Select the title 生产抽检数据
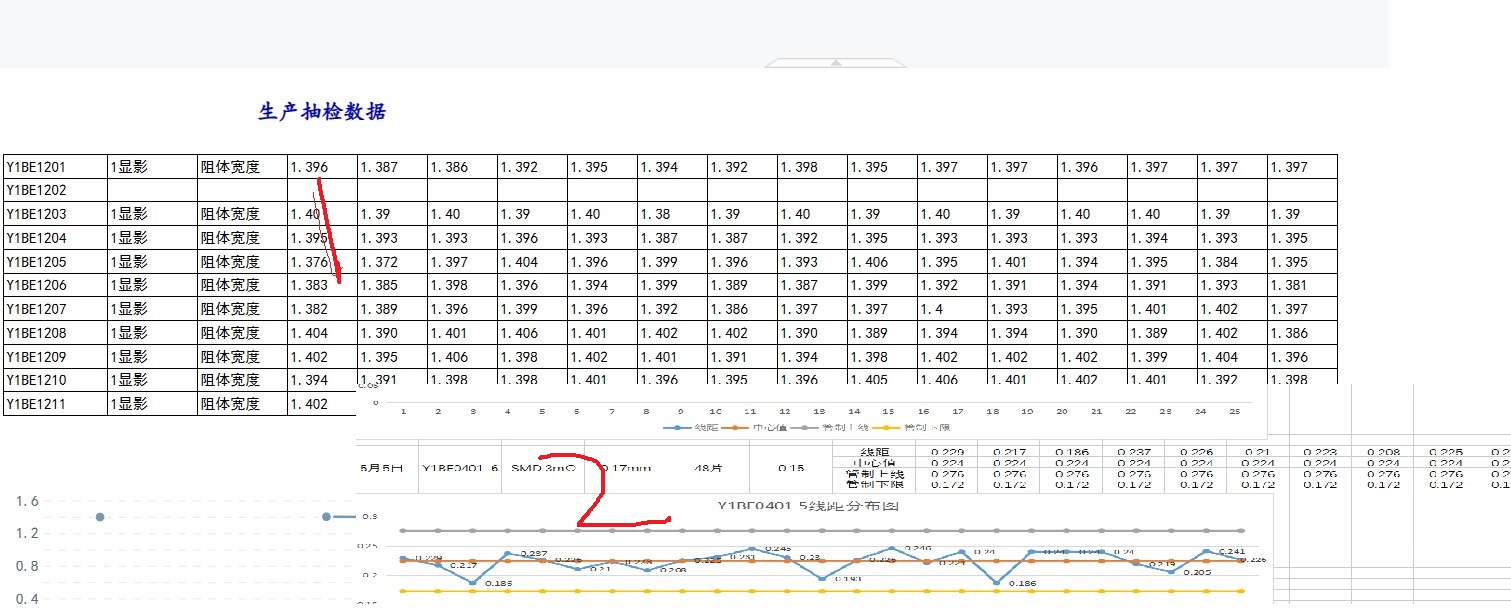1511x614 pixels. pyautogui.click(x=322, y=112)
